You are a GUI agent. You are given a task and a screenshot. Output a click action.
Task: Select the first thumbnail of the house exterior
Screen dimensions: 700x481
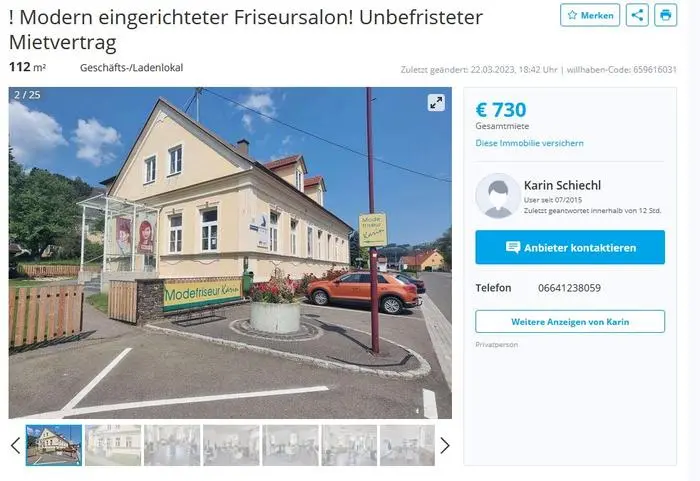click(x=54, y=445)
